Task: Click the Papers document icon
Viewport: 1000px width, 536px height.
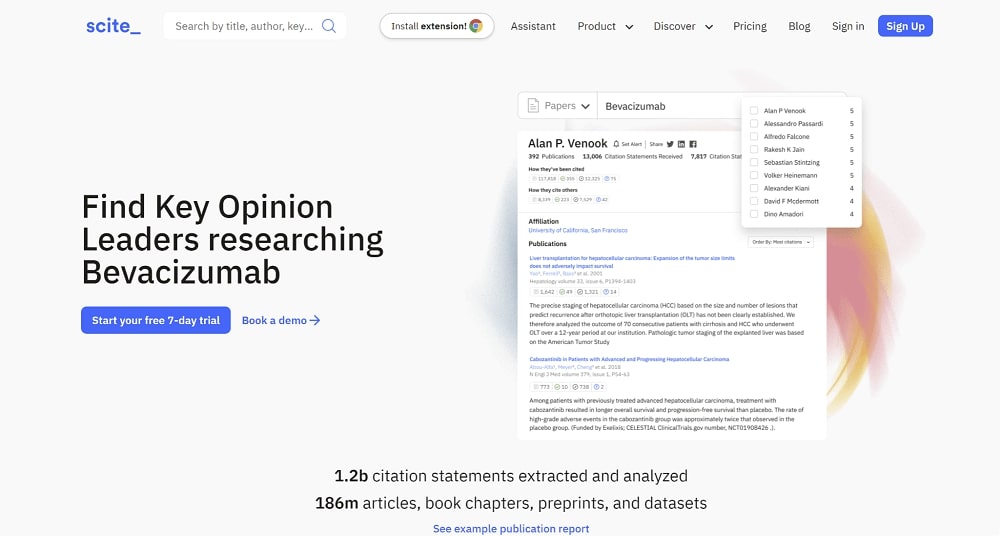Action: click(533, 106)
